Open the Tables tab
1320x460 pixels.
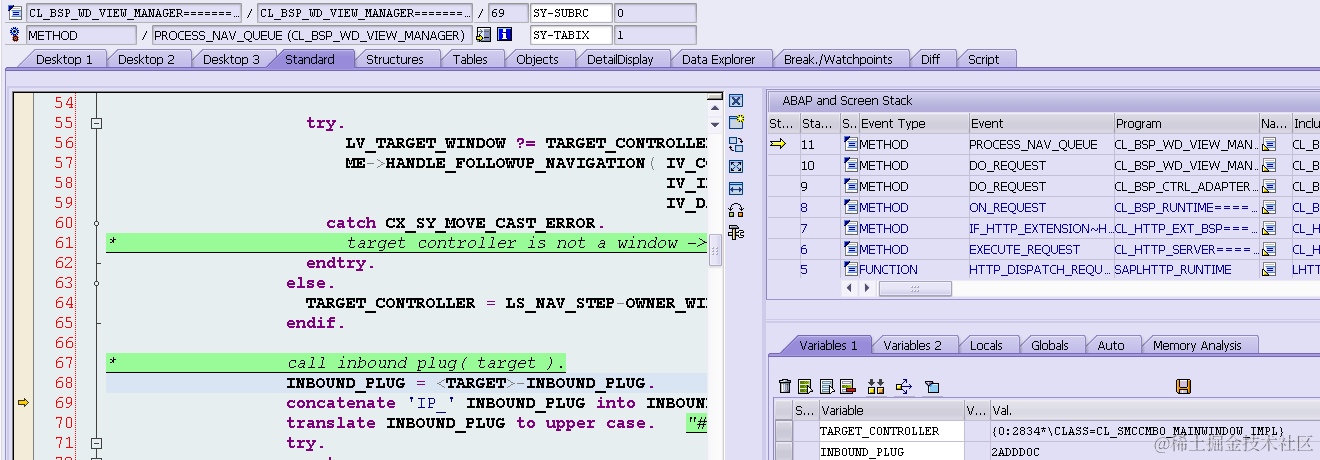coord(470,59)
